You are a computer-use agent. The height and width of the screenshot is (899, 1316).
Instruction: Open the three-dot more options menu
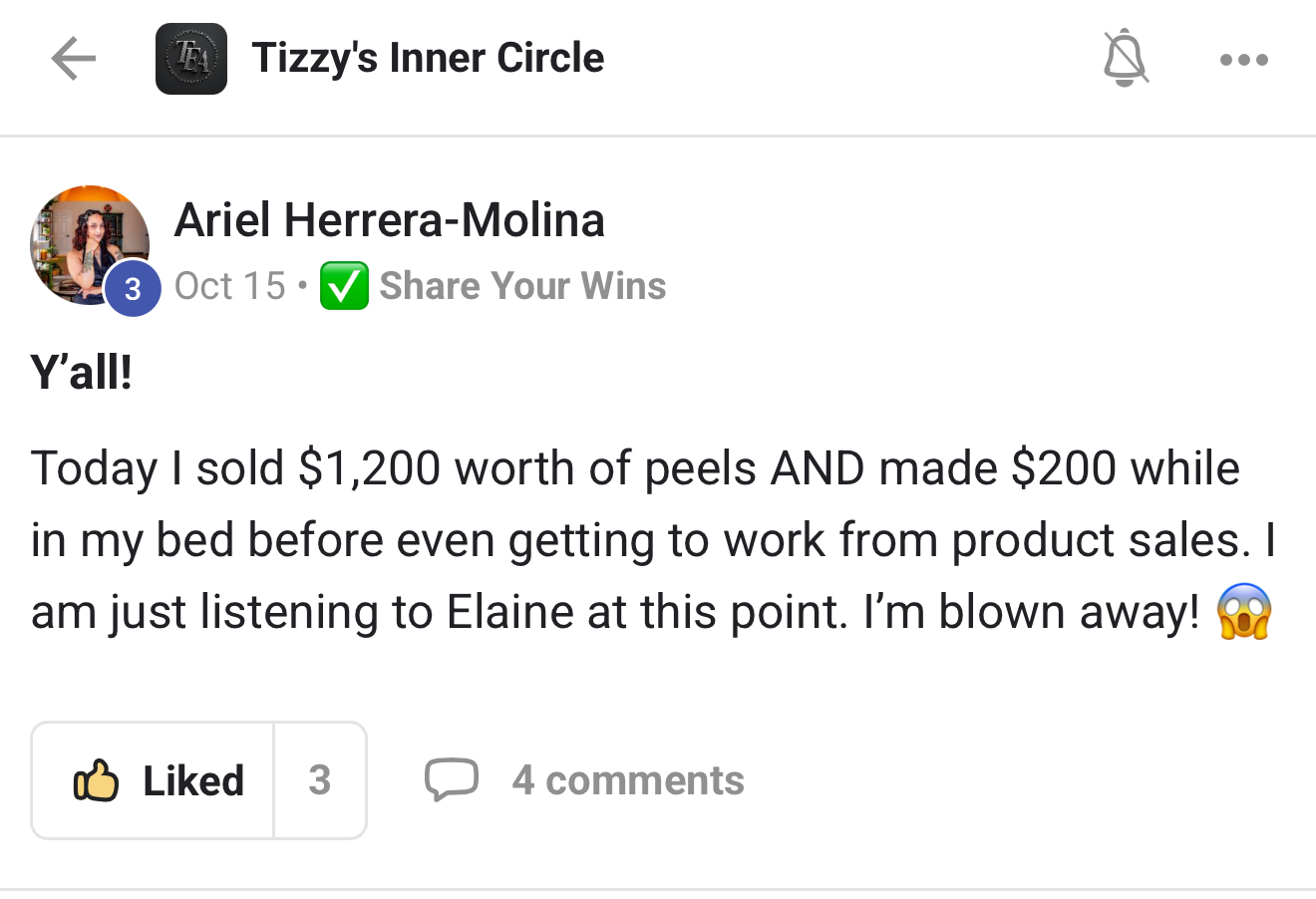coord(1243,60)
